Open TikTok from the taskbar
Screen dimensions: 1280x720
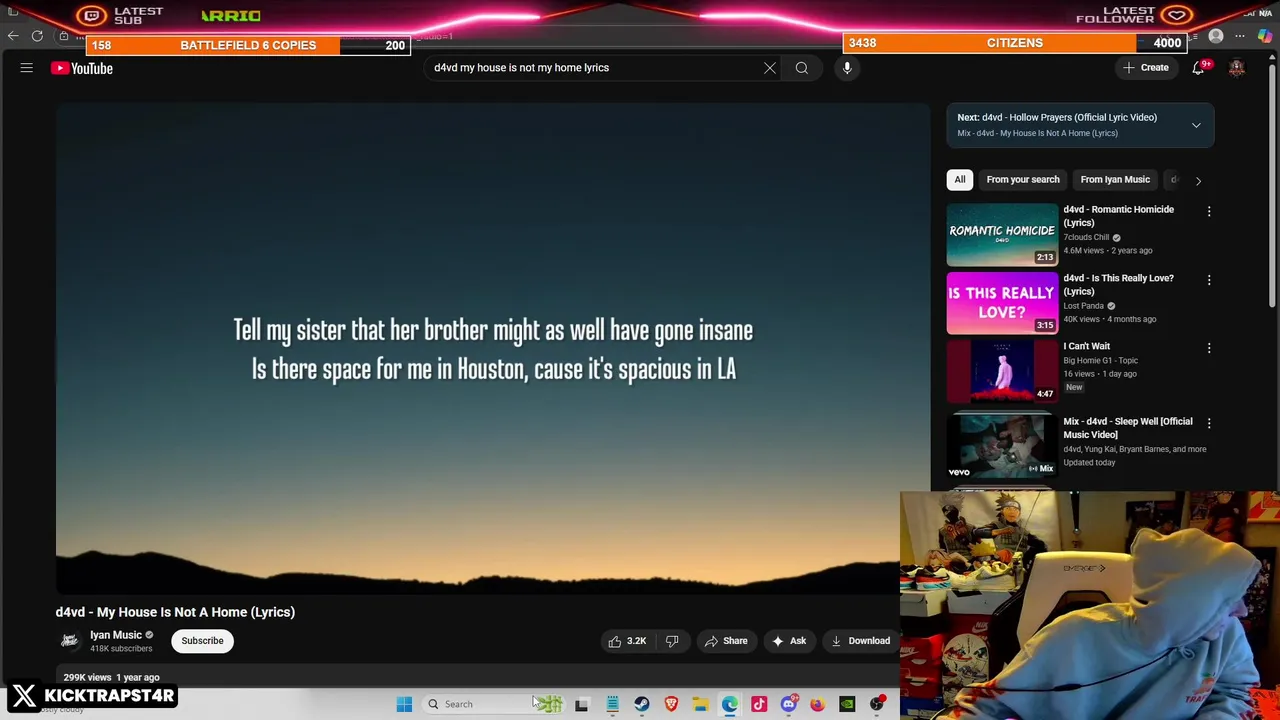tap(759, 704)
